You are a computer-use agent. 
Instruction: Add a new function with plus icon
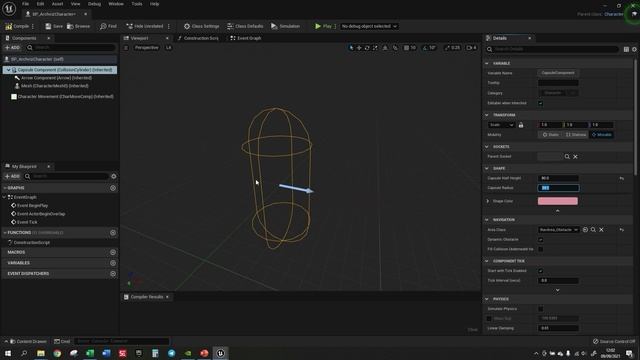tap(113, 233)
